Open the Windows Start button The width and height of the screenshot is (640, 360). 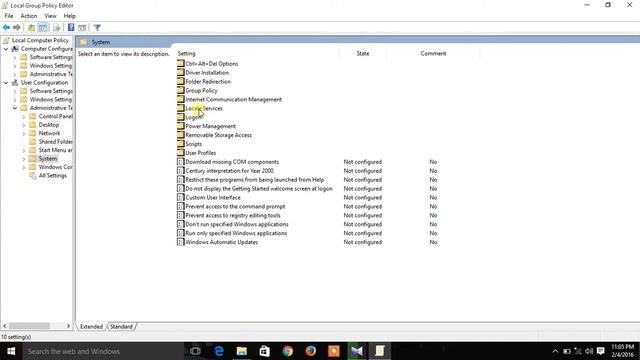click(x=11, y=351)
